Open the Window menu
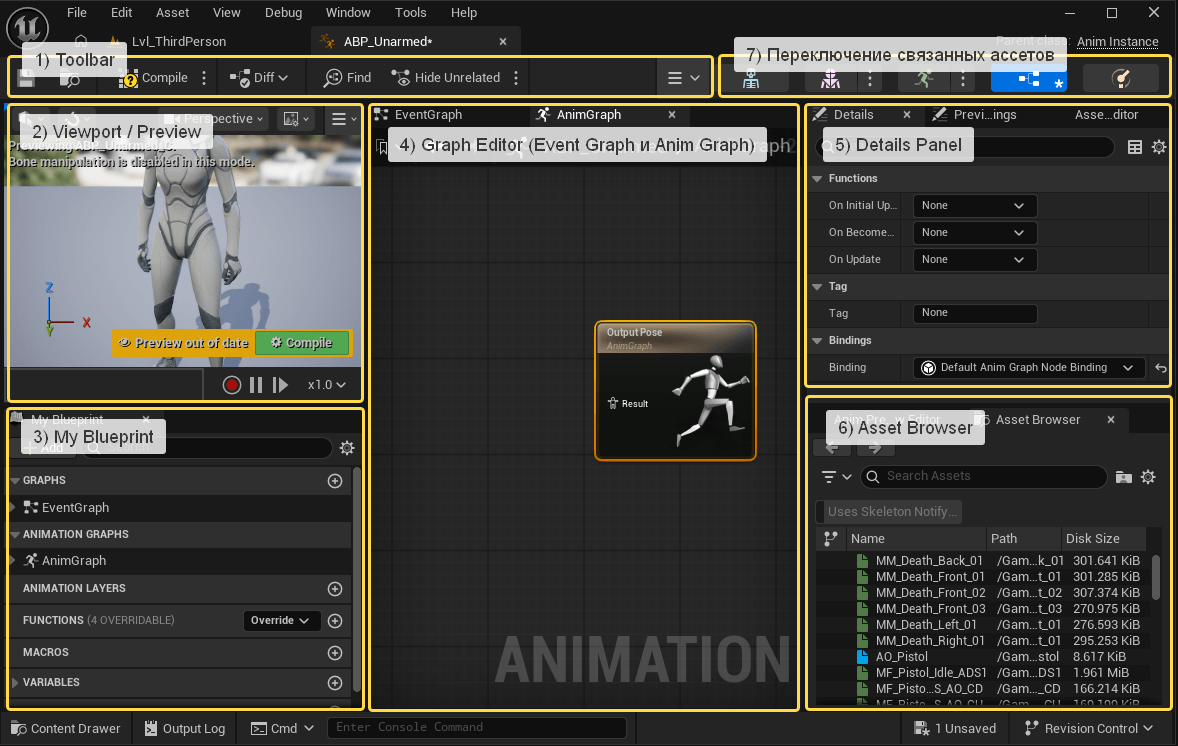Screen dimensions: 1178x746 coord(348,13)
